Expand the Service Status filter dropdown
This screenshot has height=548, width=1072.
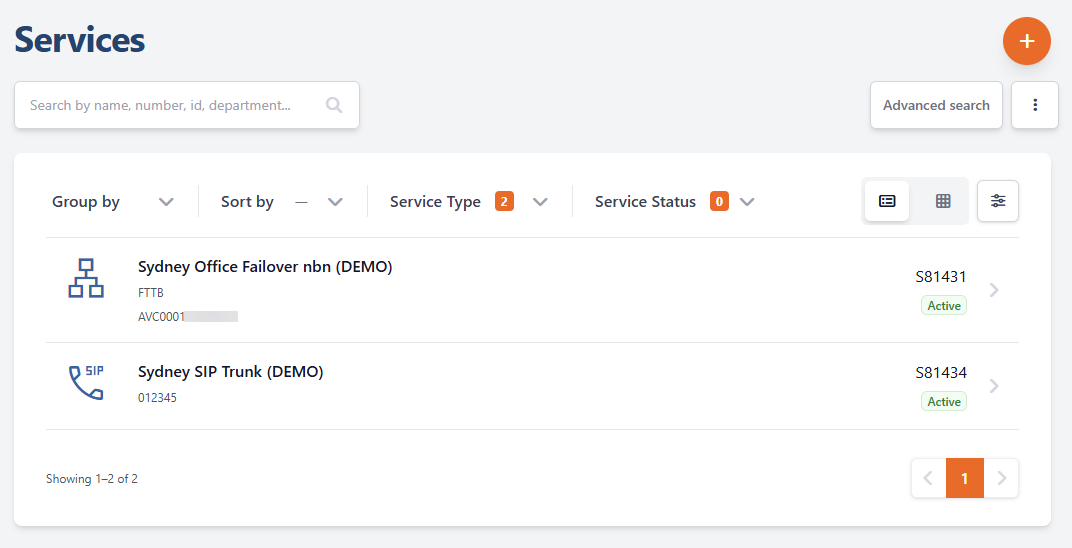click(675, 202)
